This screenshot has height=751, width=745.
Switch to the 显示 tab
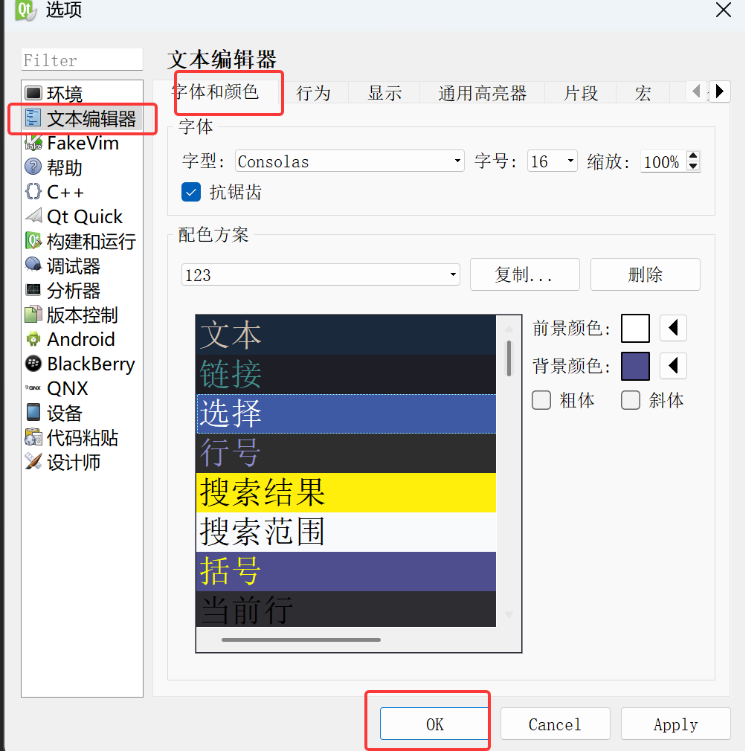point(384,93)
